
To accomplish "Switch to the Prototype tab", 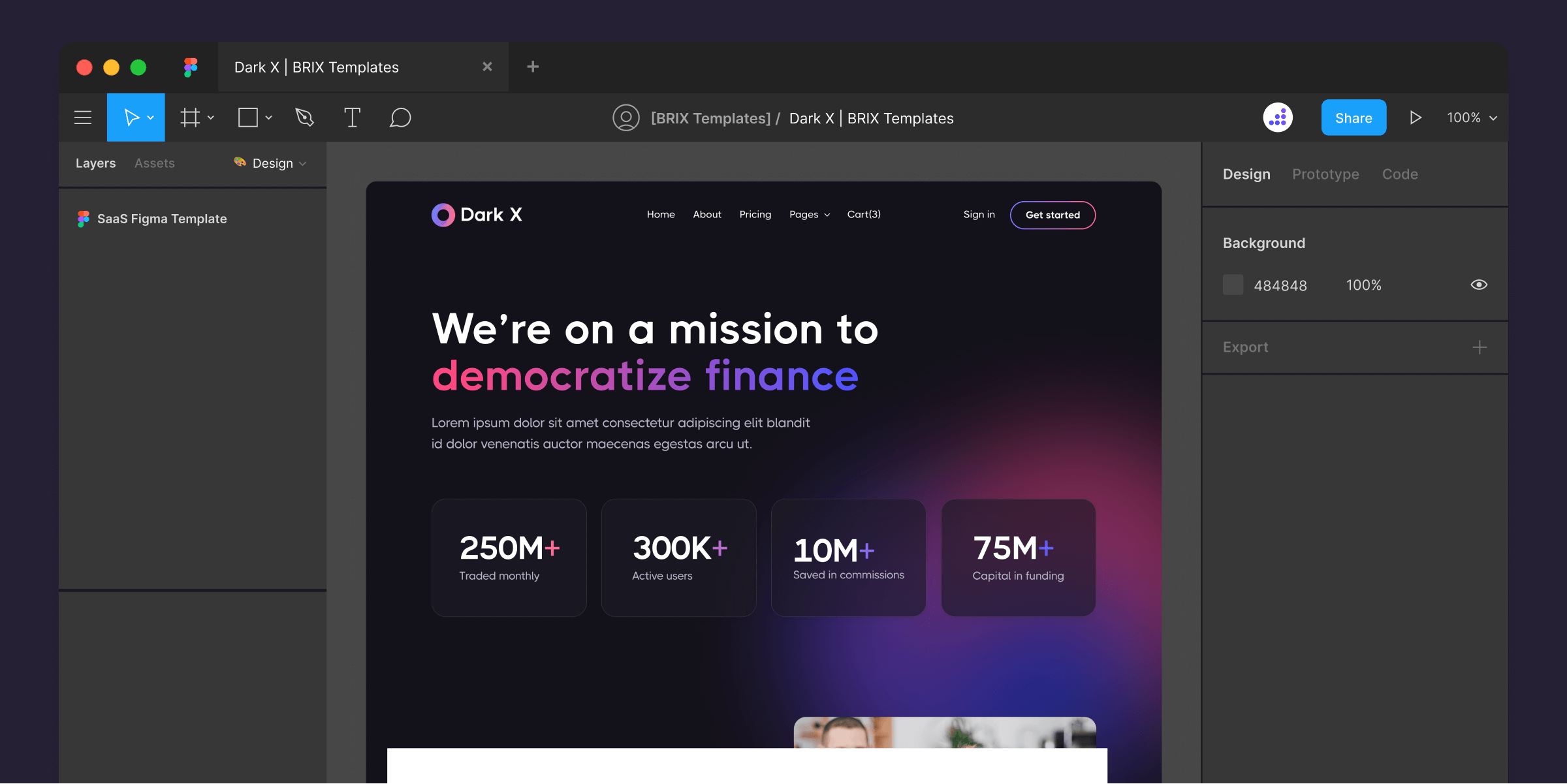I will tap(1325, 173).
